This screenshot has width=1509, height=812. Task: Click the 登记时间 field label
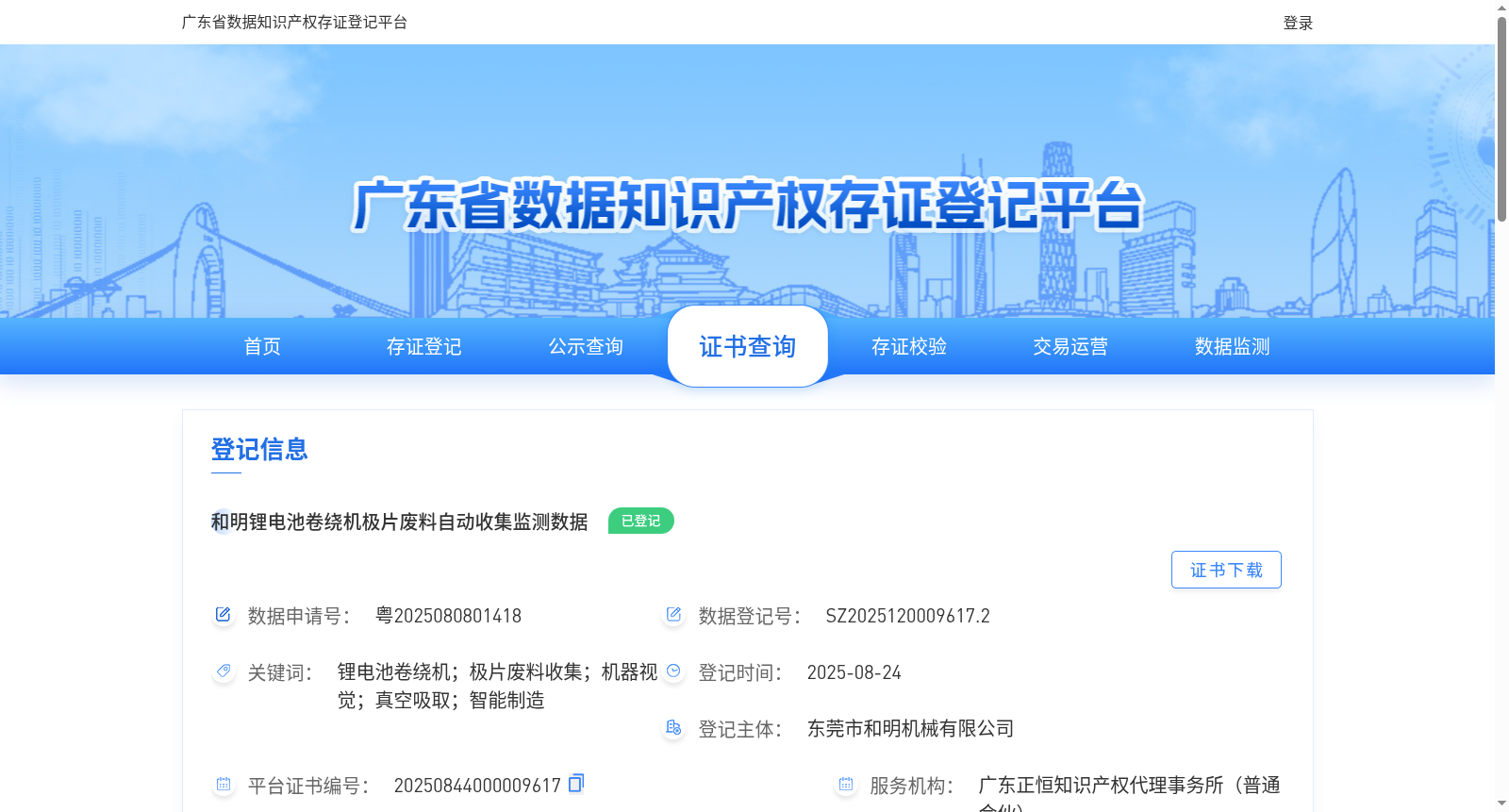[740, 672]
